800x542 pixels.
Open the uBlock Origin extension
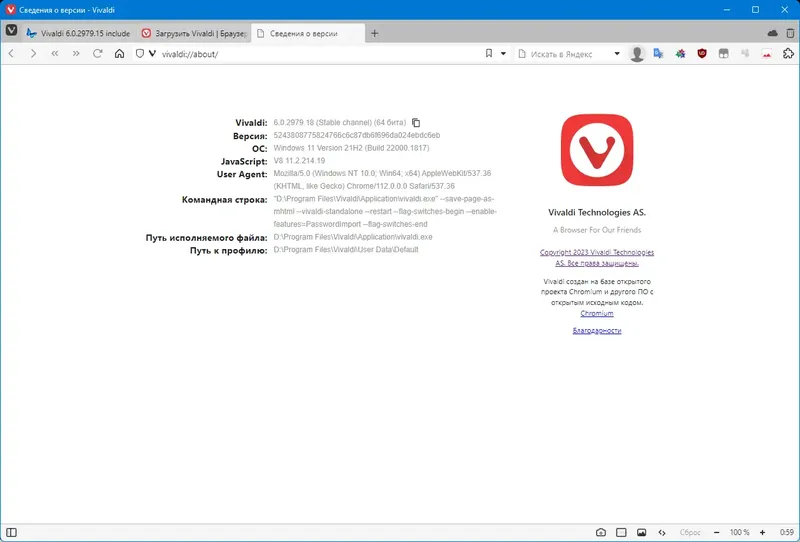click(x=702, y=54)
